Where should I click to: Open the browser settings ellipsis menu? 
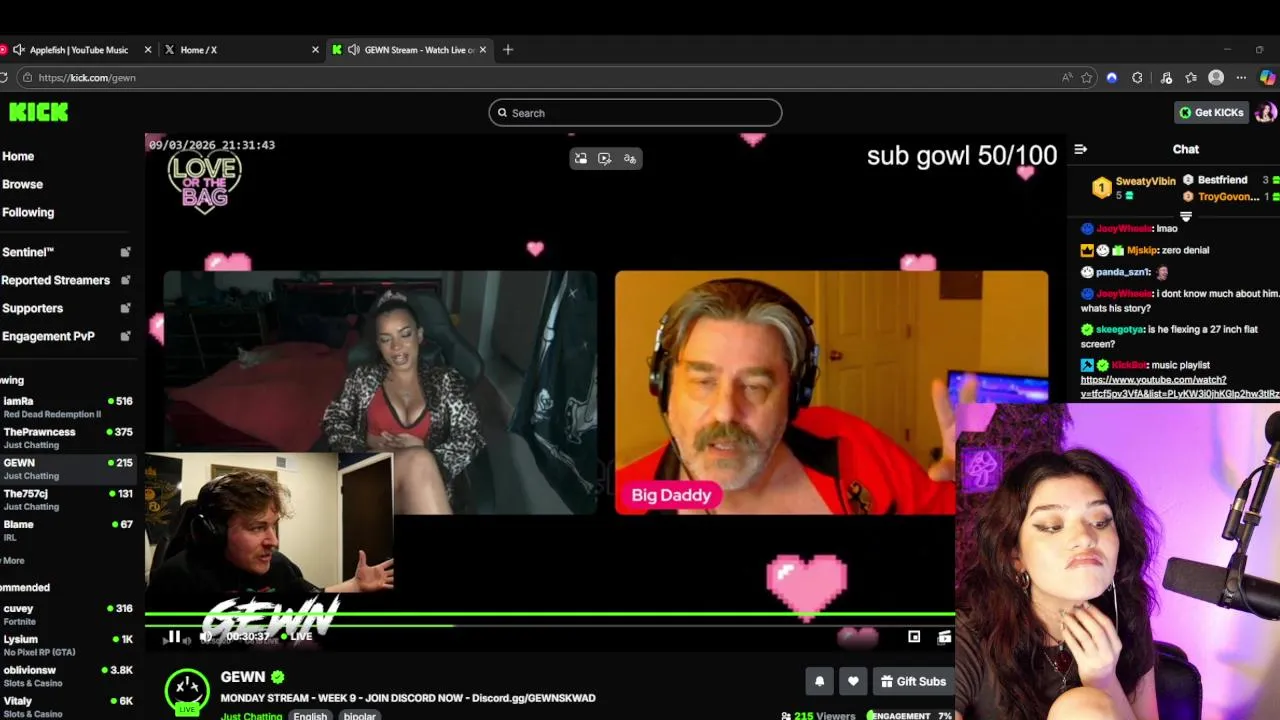click(x=1241, y=77)
